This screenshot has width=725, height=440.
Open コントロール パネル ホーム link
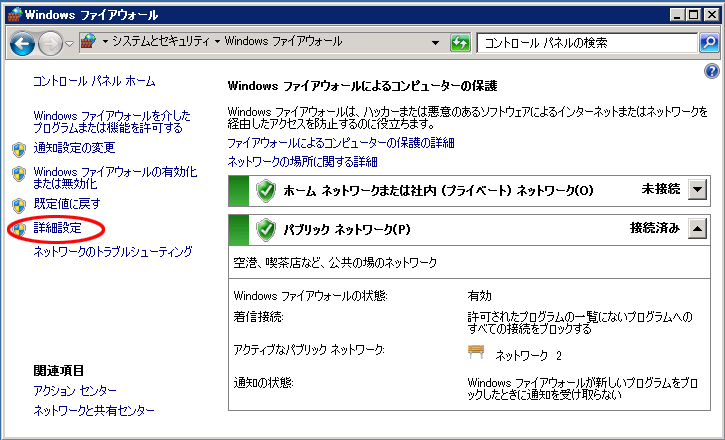[x=94, y=81]
